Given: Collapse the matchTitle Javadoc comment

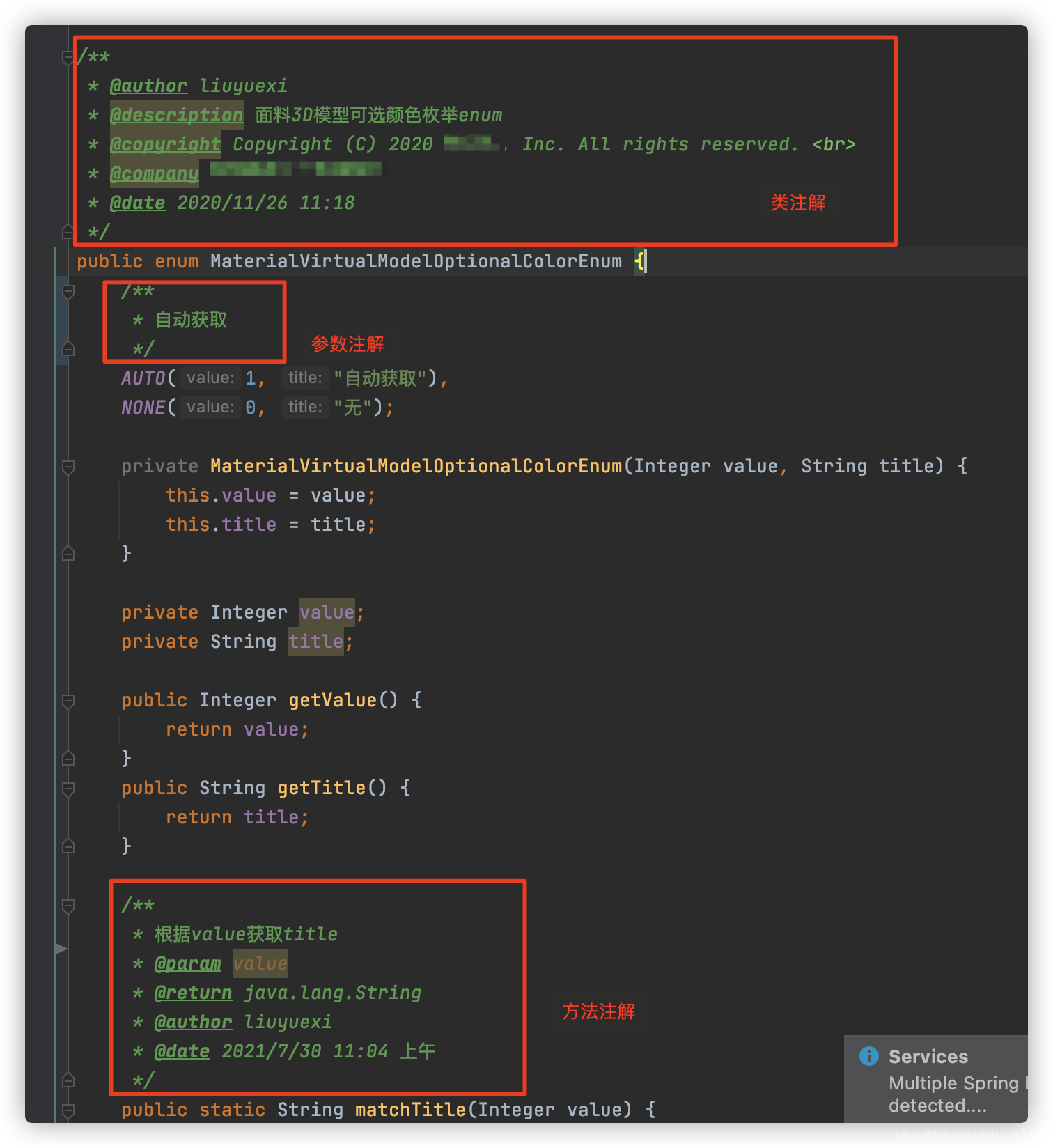Looking at the screenshot, I should (68, 906).
